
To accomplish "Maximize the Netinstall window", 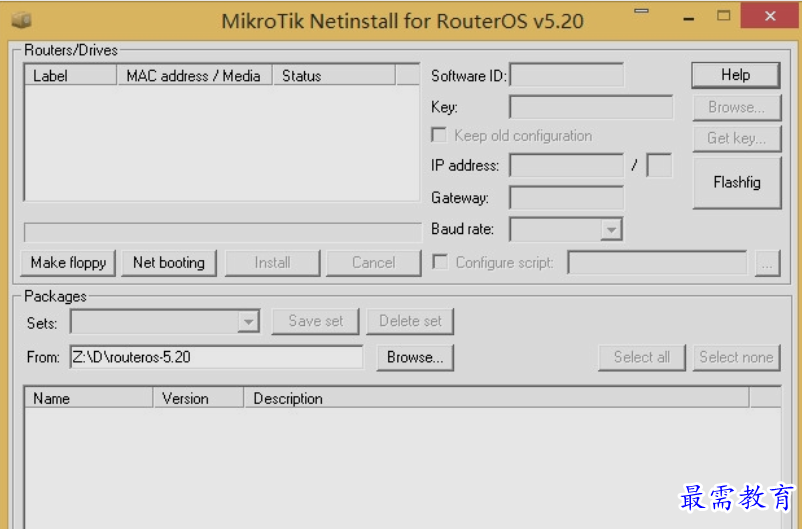I will coord(723,16).
